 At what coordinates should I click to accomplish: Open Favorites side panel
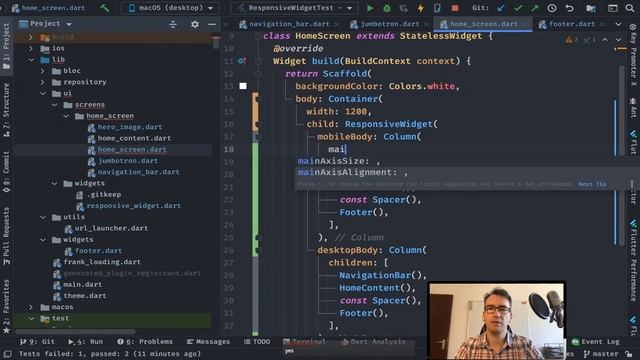(7, 306)
